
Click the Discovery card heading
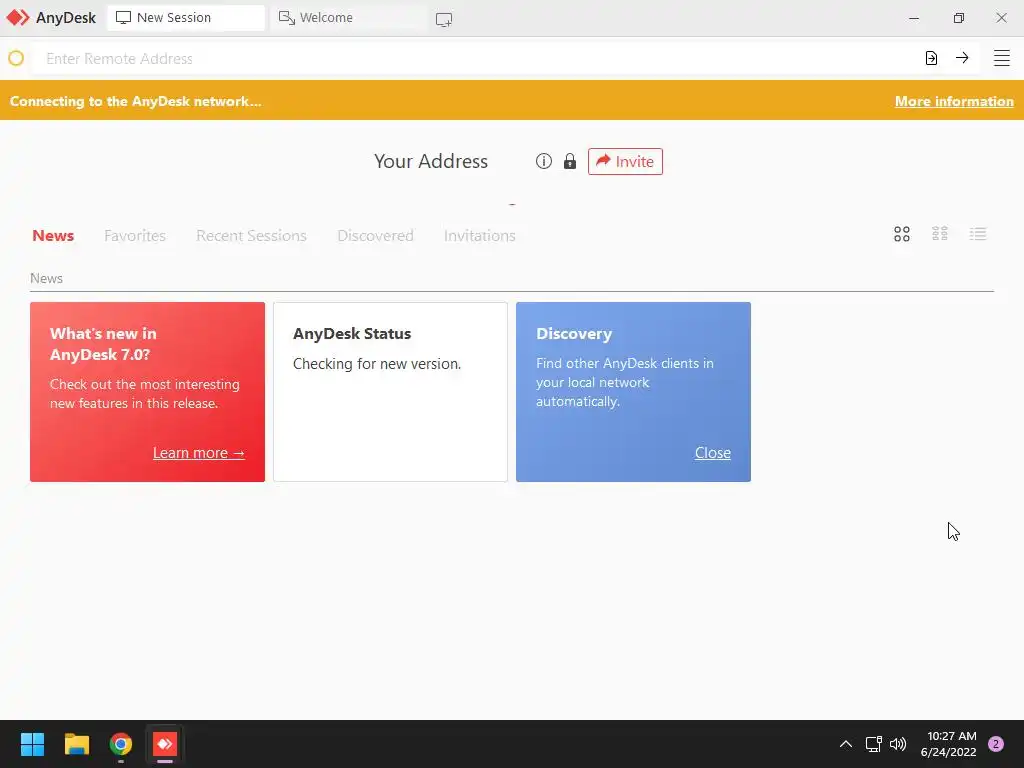(574, 334)
